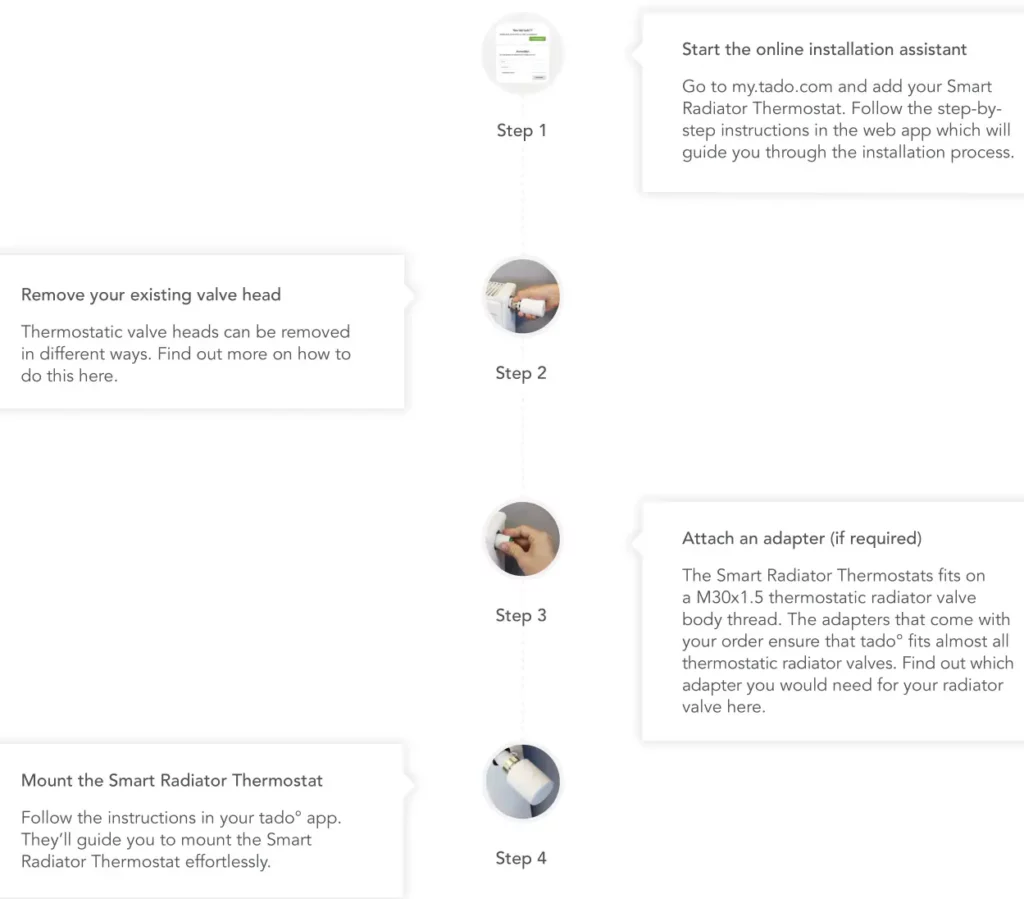Click the Step 3 adapter attachment photo

point(522,539)
